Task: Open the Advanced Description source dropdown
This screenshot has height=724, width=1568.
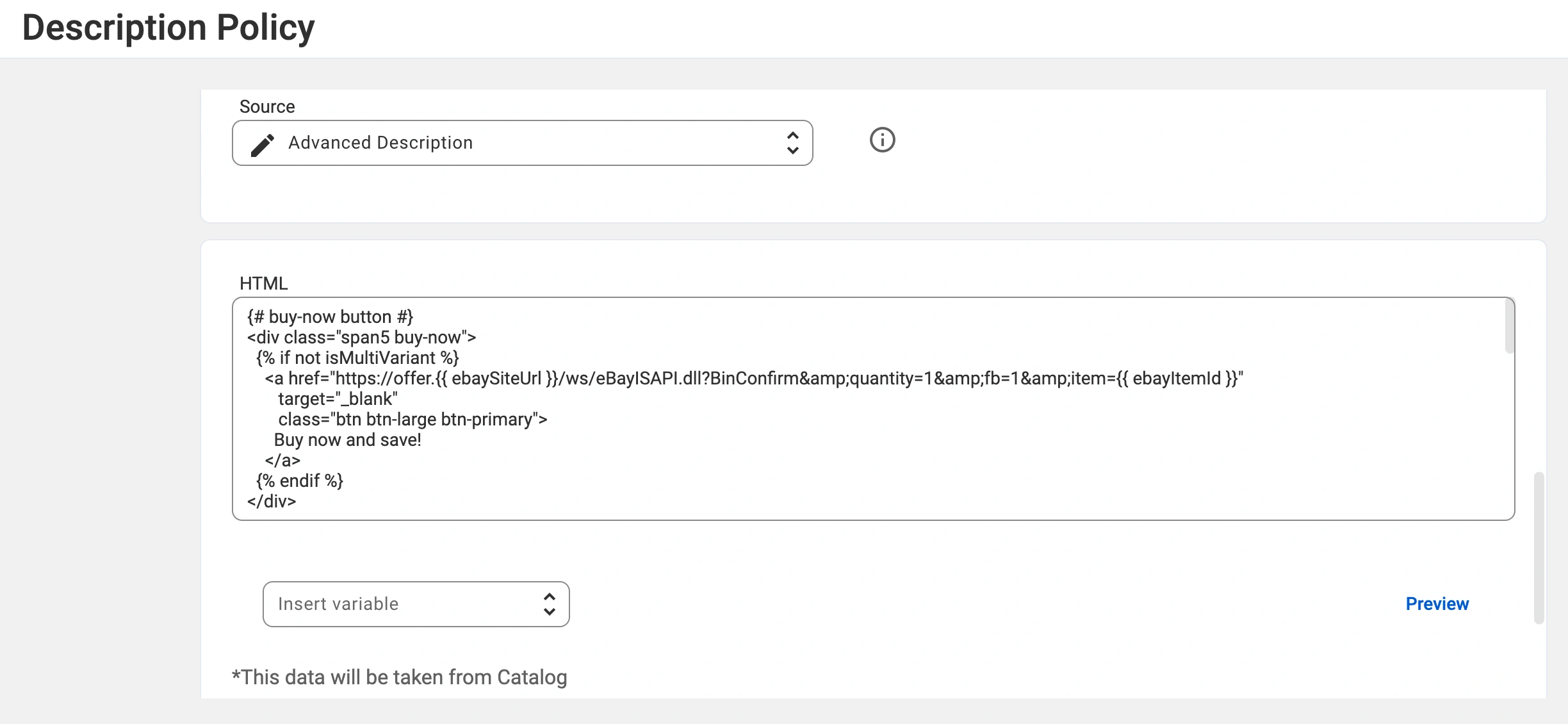Action: coord(522,143)
